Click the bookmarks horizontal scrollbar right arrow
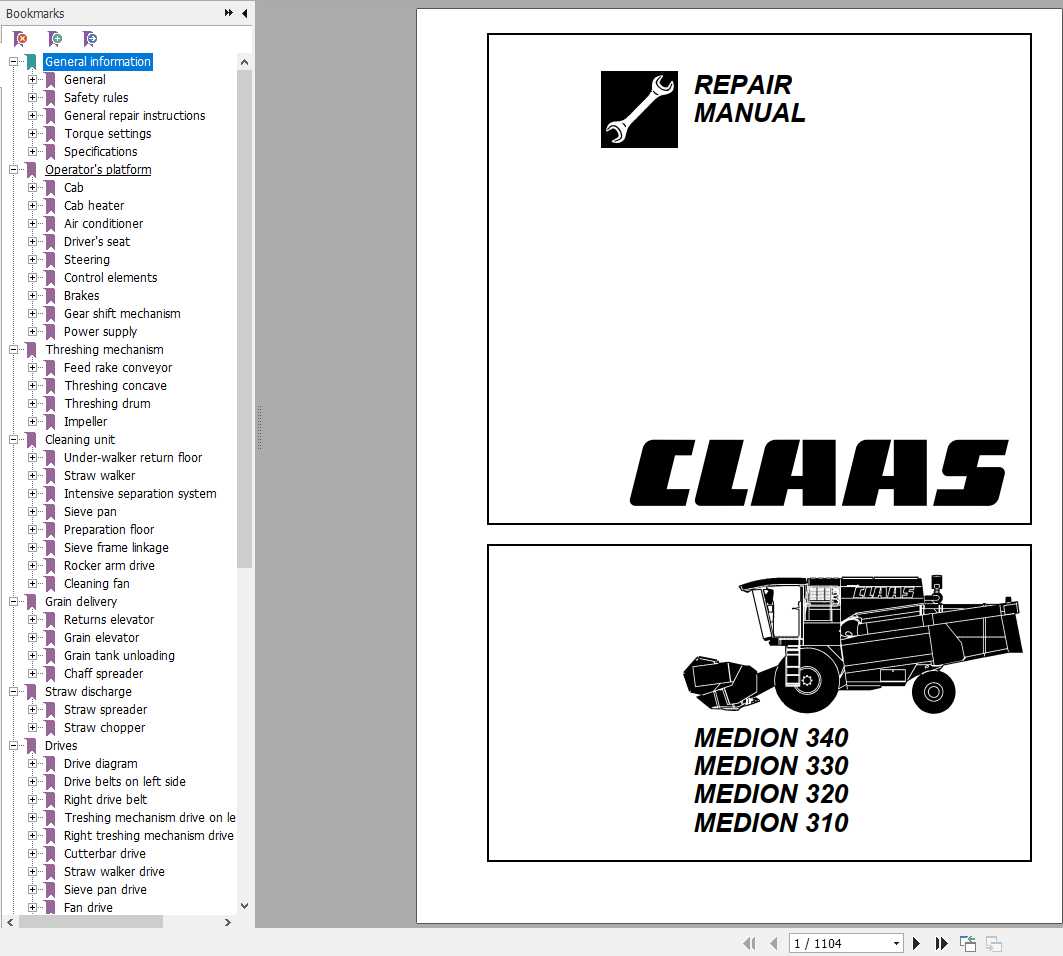Viewport: 1063px width, 956px height. point(228,922)
